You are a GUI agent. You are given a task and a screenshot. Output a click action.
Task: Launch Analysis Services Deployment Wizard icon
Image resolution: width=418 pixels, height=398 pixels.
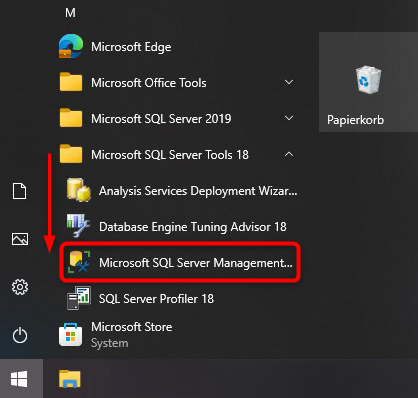[79, 190]
